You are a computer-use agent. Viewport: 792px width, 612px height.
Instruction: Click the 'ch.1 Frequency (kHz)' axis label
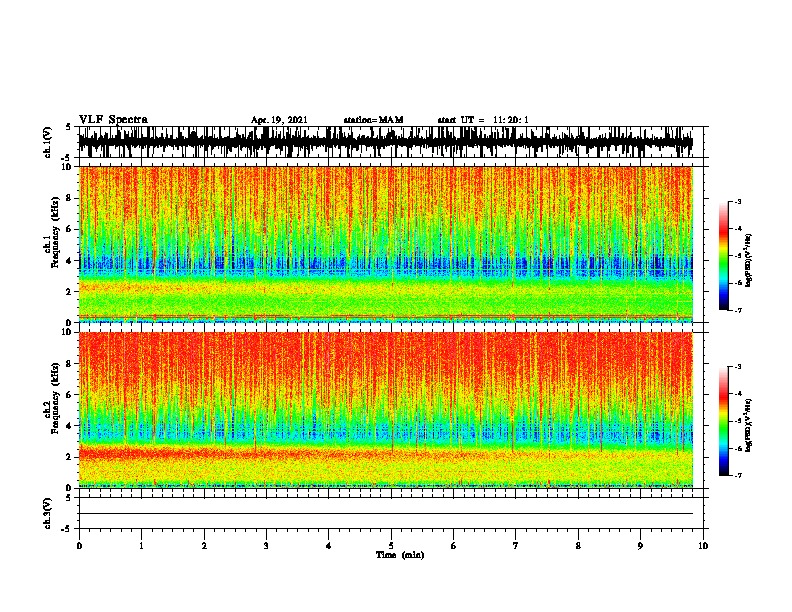coord(52,233)
